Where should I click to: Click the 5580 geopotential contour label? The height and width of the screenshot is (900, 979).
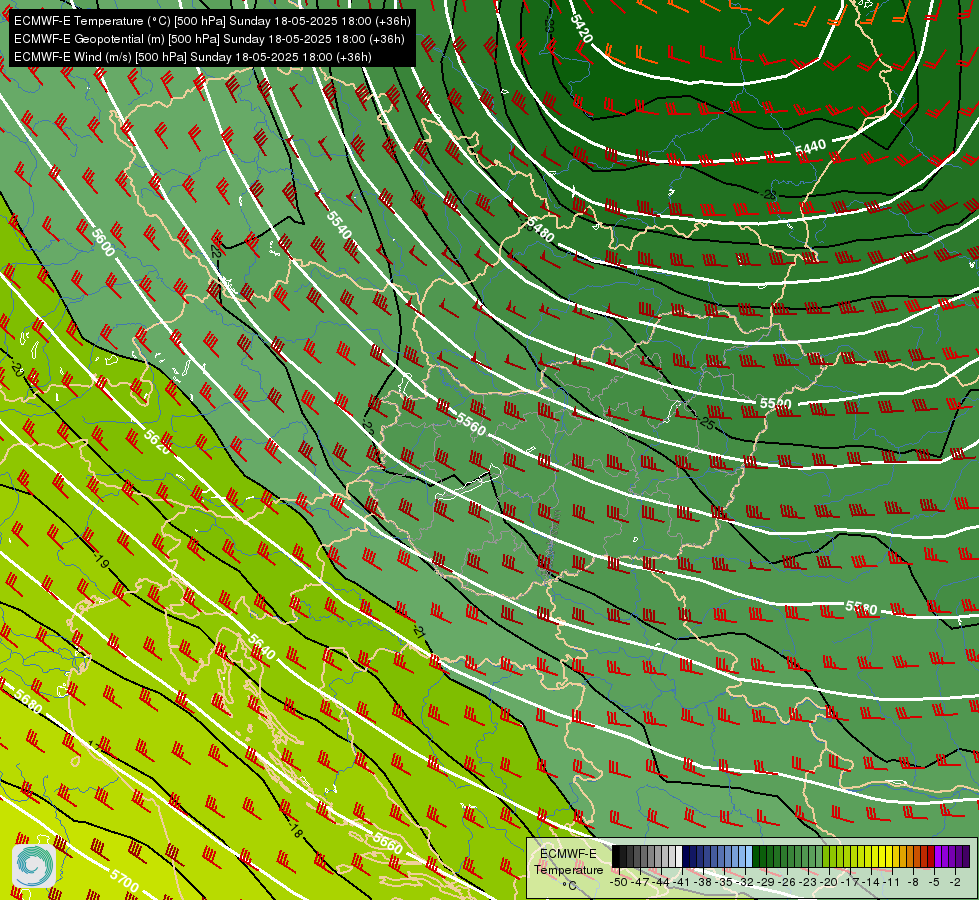click(861, 607)
